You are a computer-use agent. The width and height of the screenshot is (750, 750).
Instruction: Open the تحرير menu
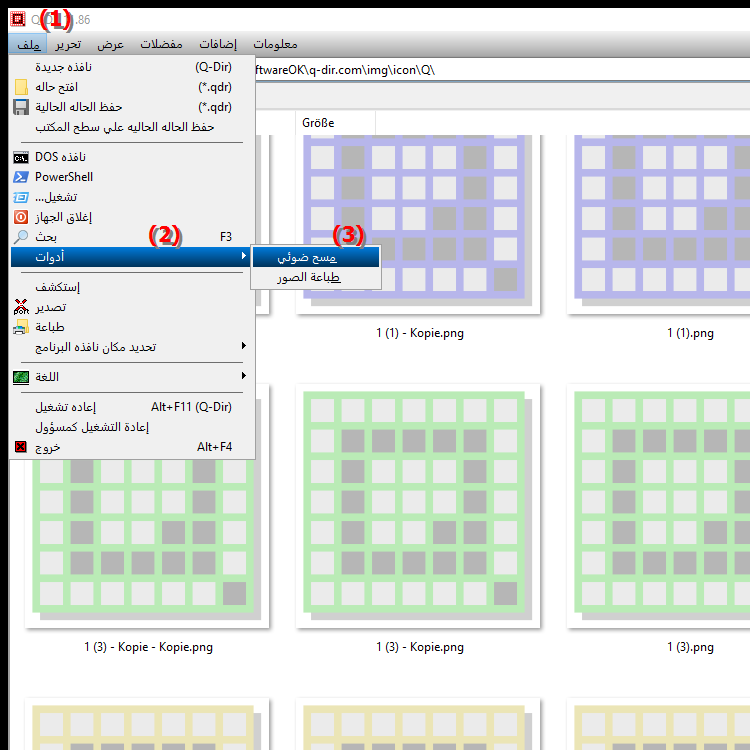click(x=68, y=44)
